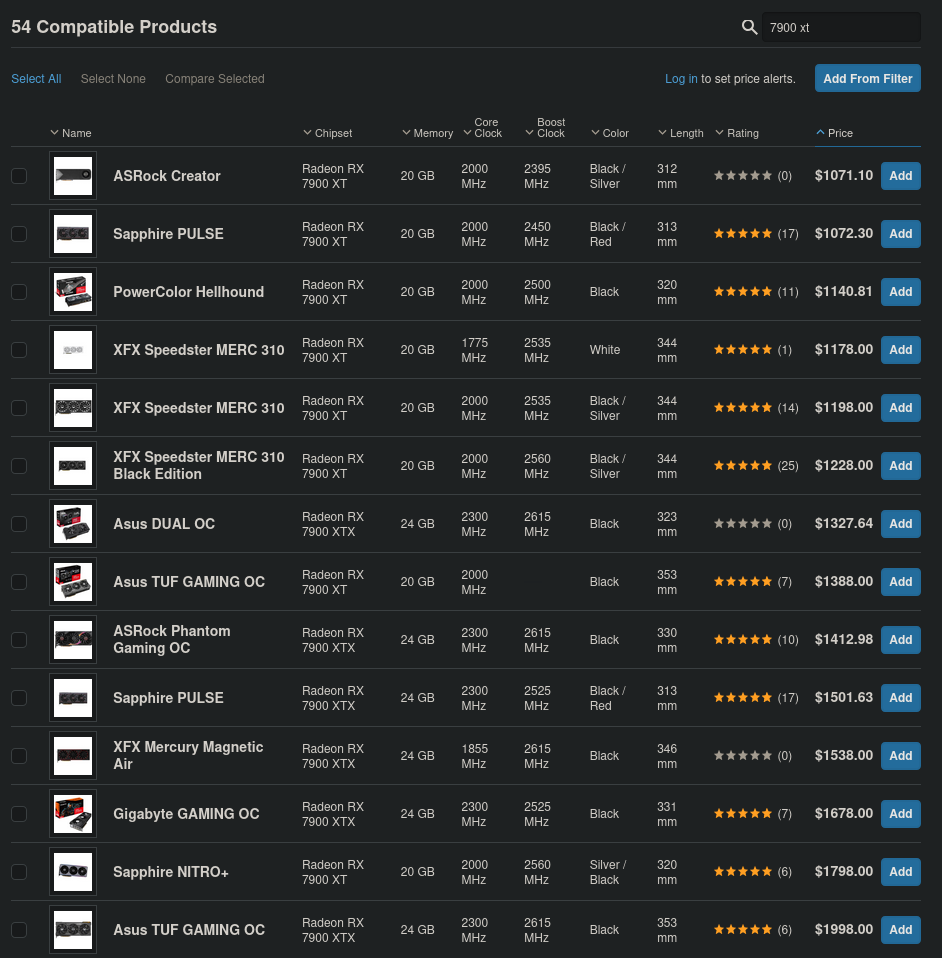Check the ASRock Phantom Gaming OC checkbox
This screenshot has height=958, width=942.
point(19,640)
